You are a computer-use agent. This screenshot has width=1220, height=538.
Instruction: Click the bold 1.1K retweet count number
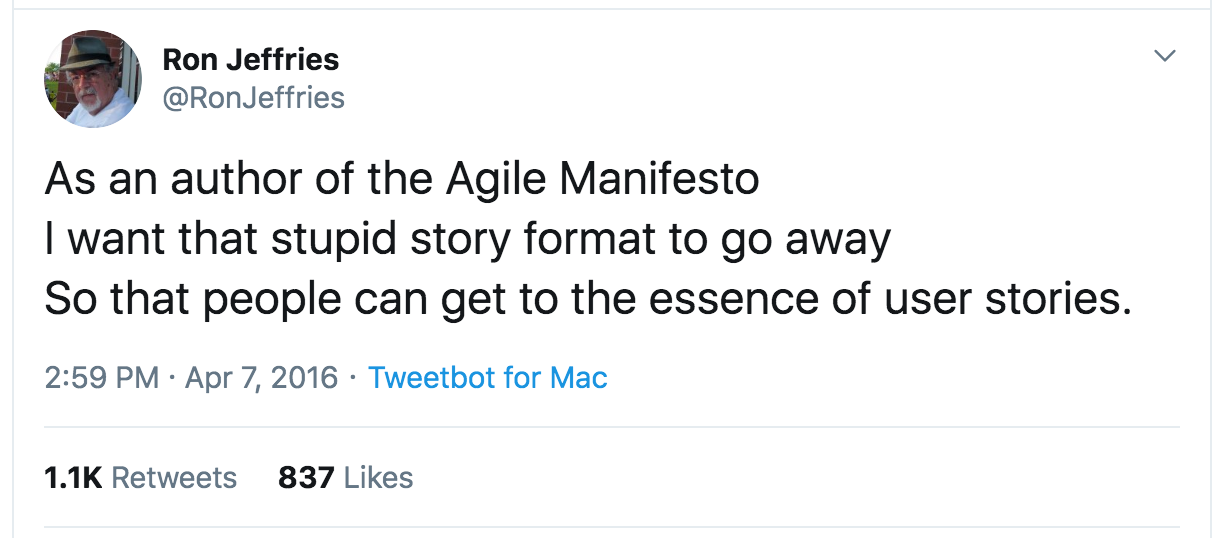pyautogui.click(x=73, y=477)
